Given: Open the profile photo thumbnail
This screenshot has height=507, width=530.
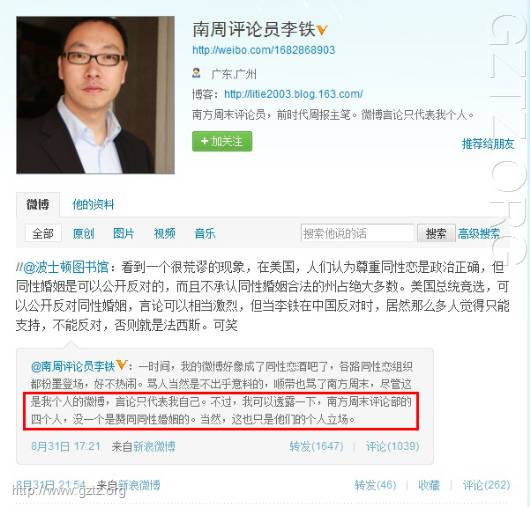Looking at the screenshot, I should pyautogui.click(x=95, y=95).
